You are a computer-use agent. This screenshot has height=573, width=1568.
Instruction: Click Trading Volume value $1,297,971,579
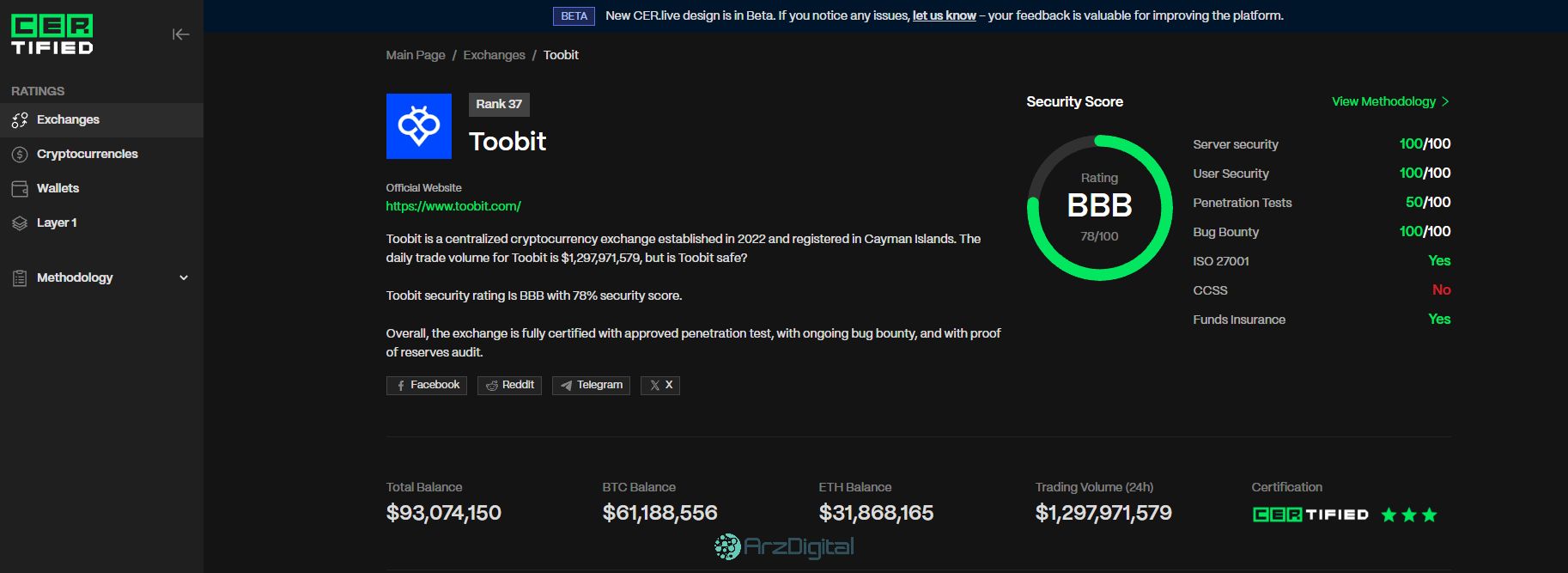pyautogui.click(x=1103, y=513)
